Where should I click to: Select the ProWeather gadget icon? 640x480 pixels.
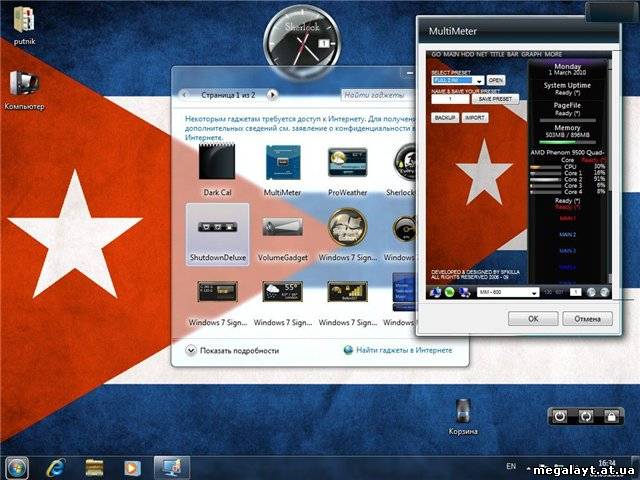pos(347,162)
